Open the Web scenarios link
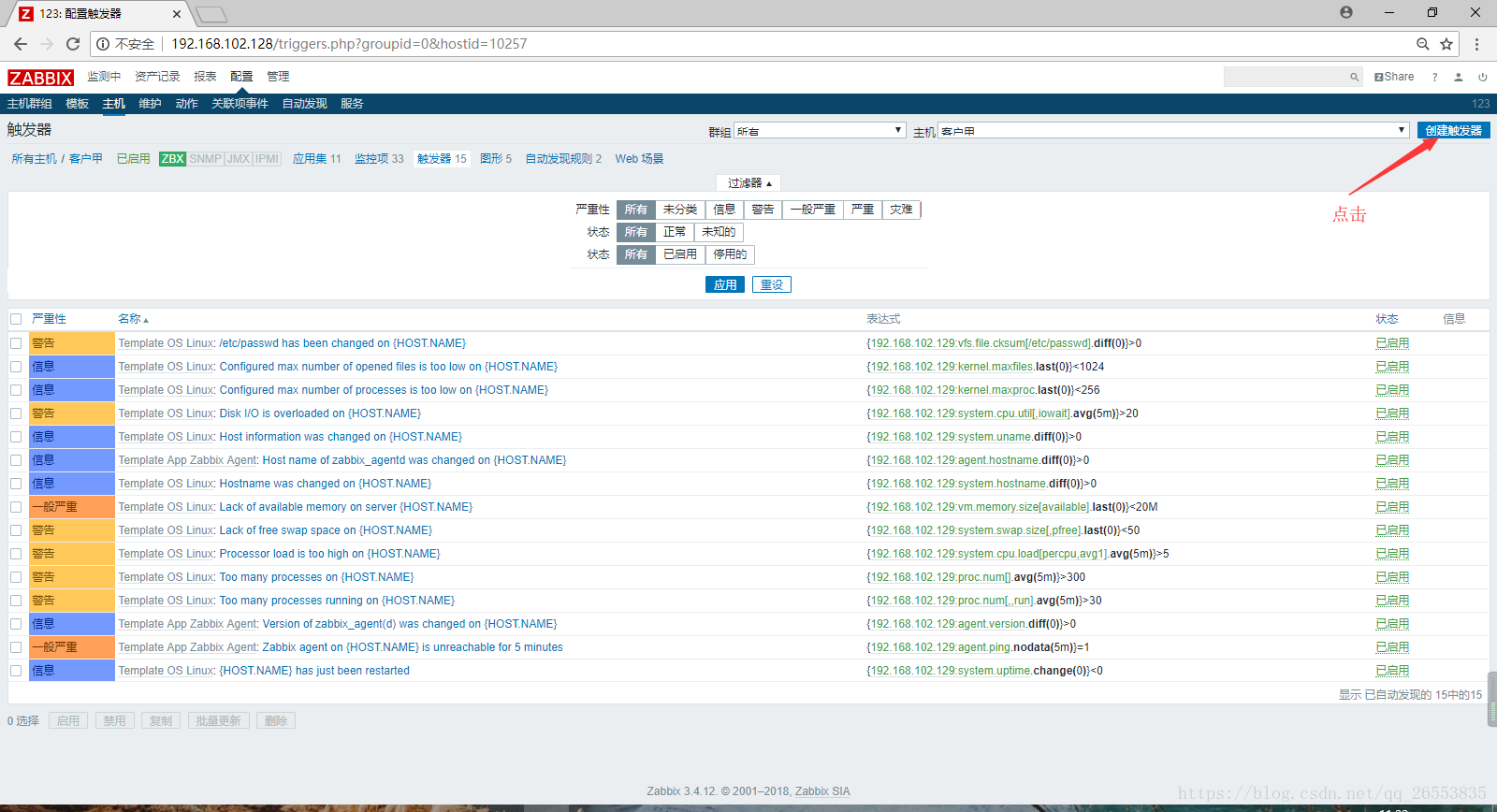 639,159
